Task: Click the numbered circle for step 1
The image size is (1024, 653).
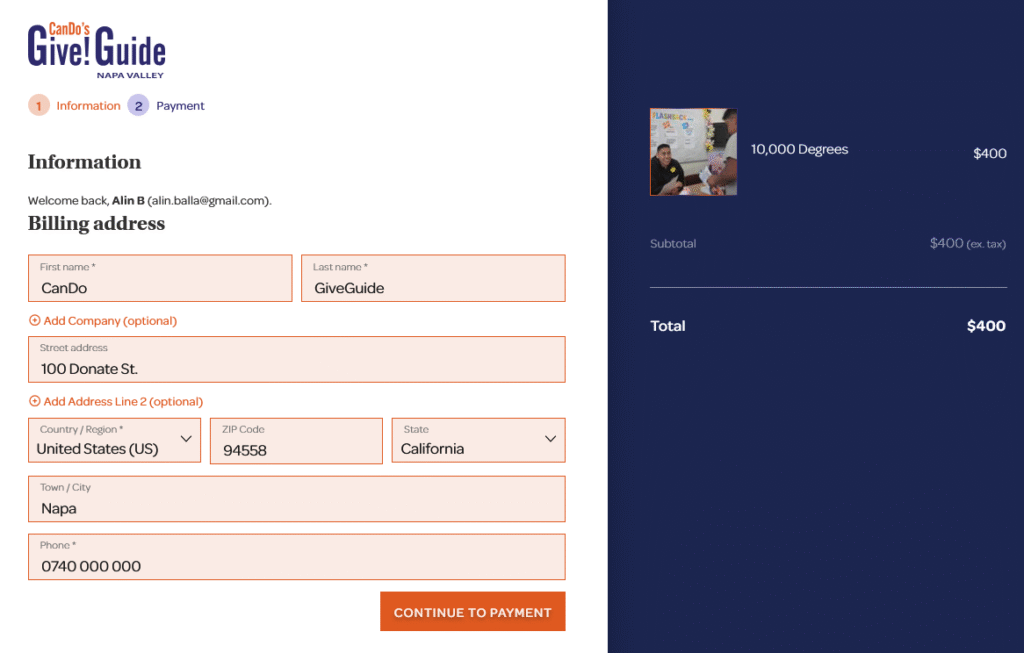Action: pos(38,105)
